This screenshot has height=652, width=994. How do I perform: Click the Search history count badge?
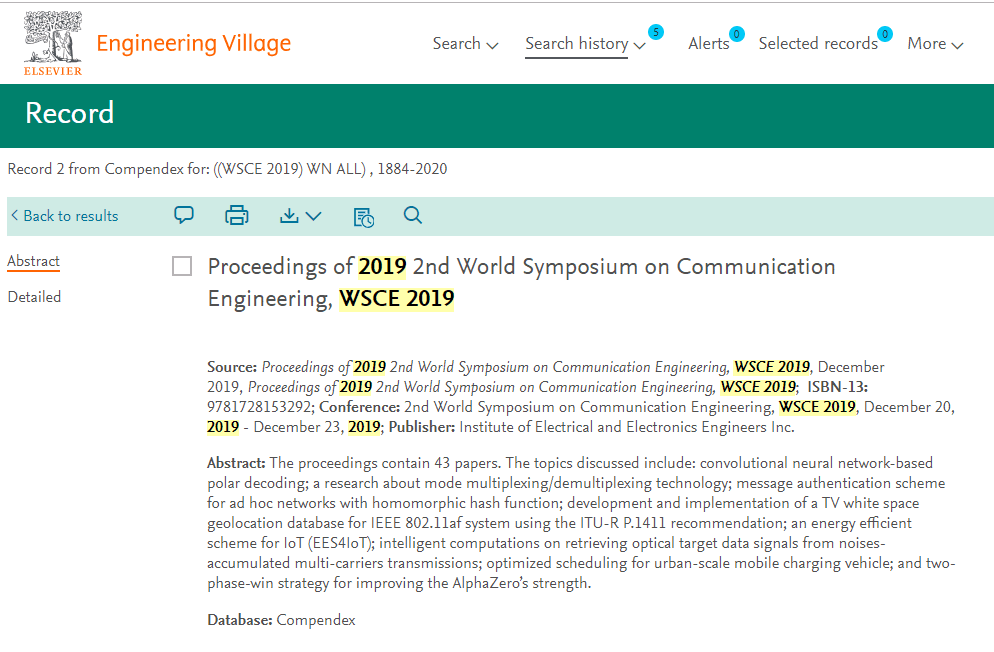click(655, 32)
